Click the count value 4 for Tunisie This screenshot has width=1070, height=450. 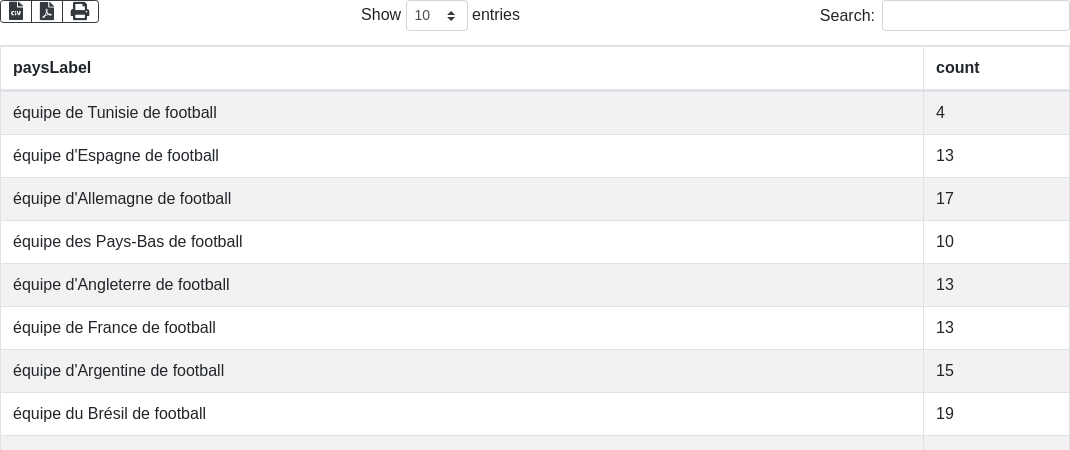click(x=941, y=113)
